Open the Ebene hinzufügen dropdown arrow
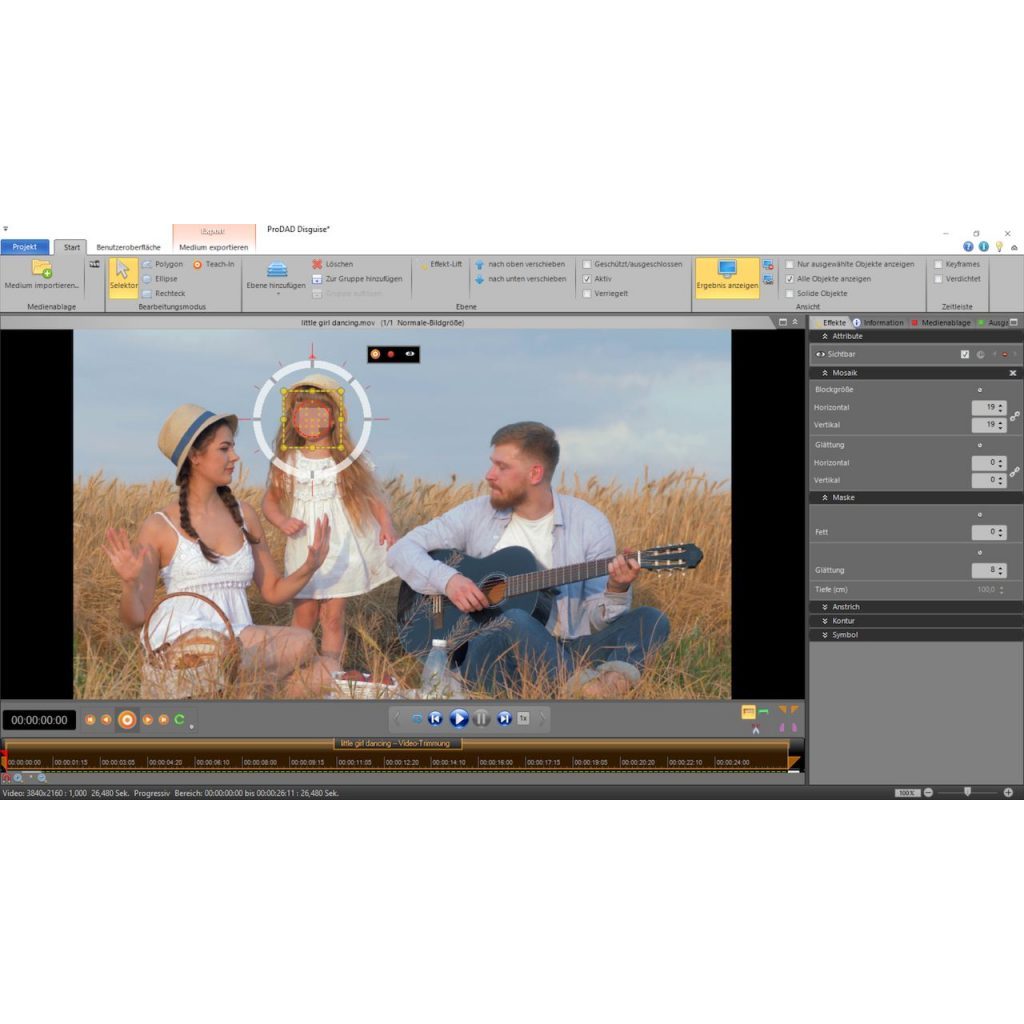1024x1024 pixels. point(278,295)
